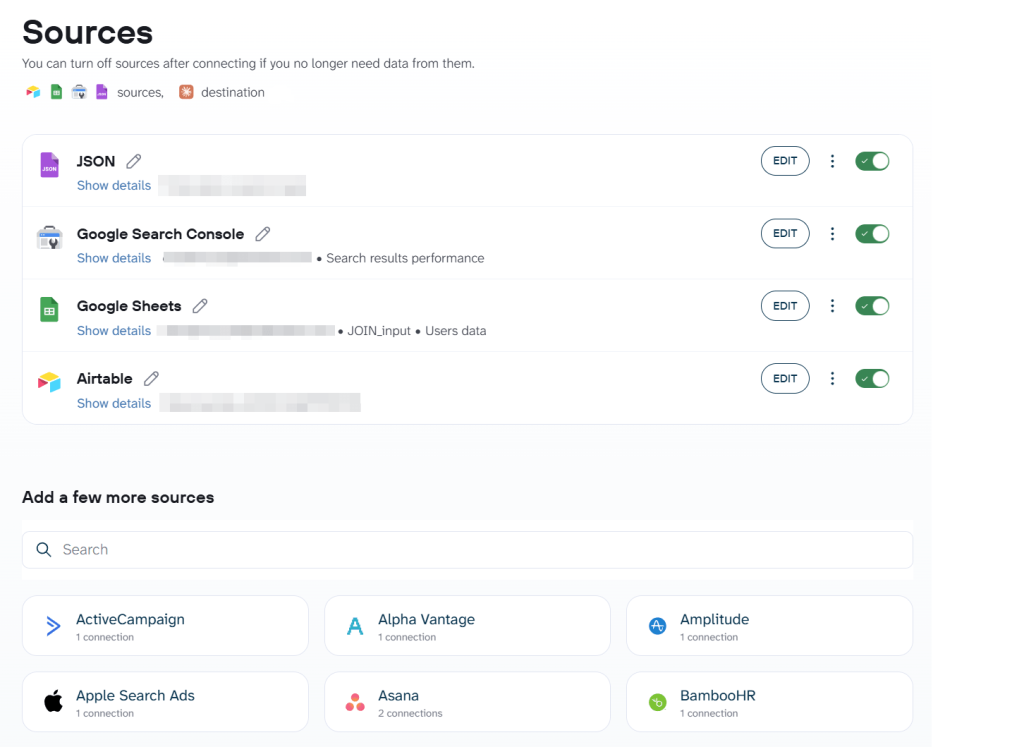Viewport: 1024px width, 747px height.
Task: Click the Airtable source row icon
Action: [x=50, y=382]
